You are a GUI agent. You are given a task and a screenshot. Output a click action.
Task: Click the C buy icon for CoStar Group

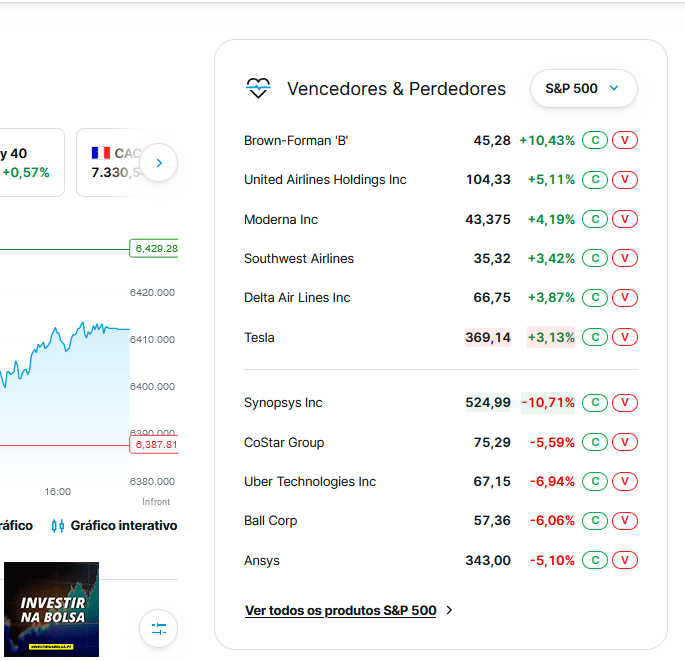click(x=595, y=442)
